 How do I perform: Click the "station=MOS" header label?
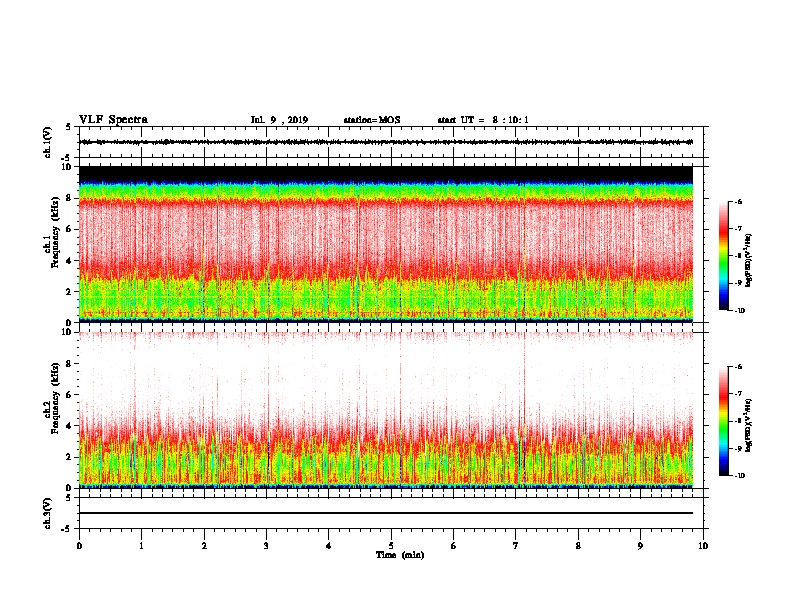click(372, 120)
